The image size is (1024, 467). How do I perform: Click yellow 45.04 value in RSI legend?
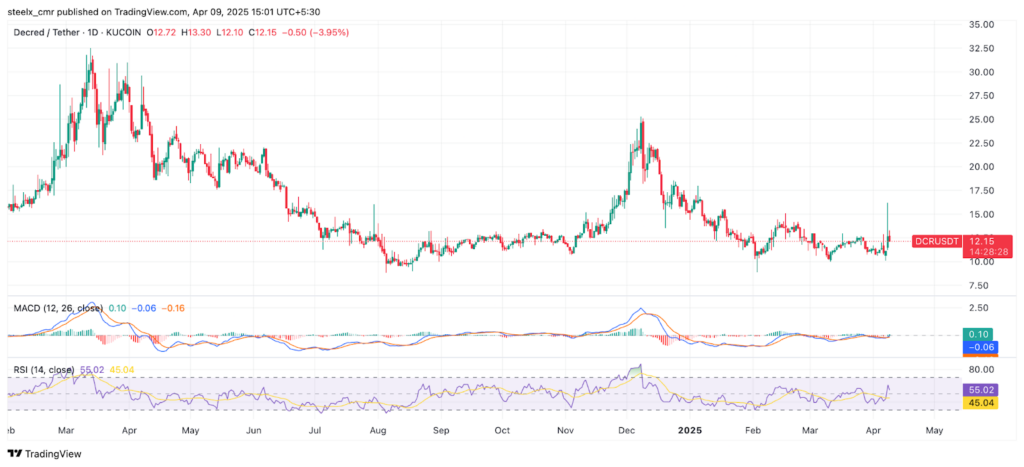[x=122, y=370]
